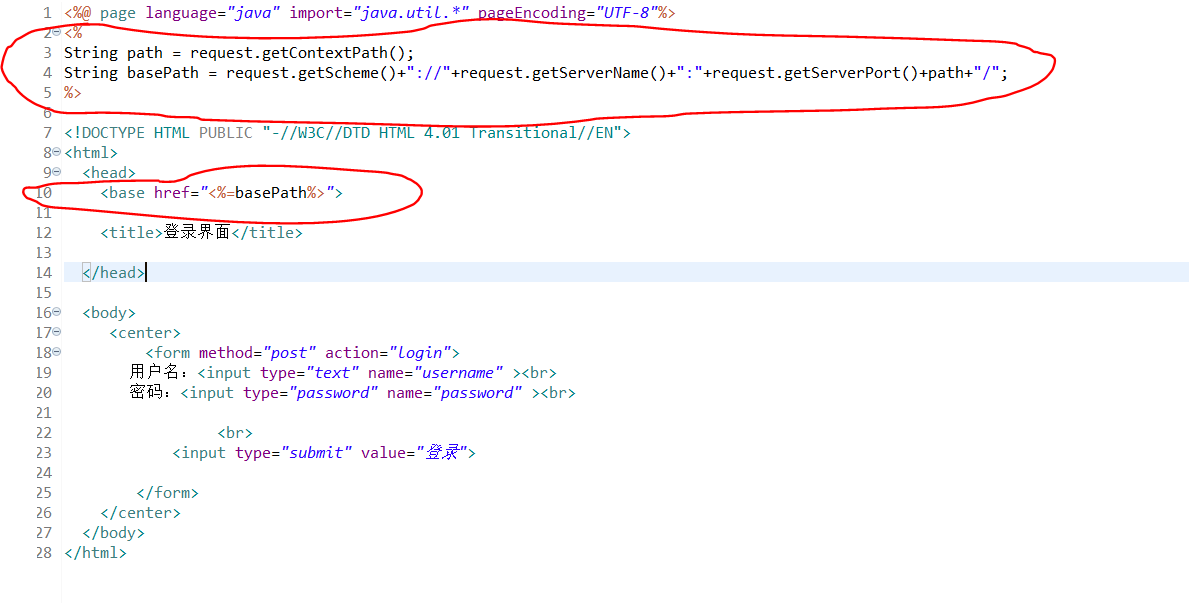
Task: Click the closing </head> tag
Action: point(113,272)
